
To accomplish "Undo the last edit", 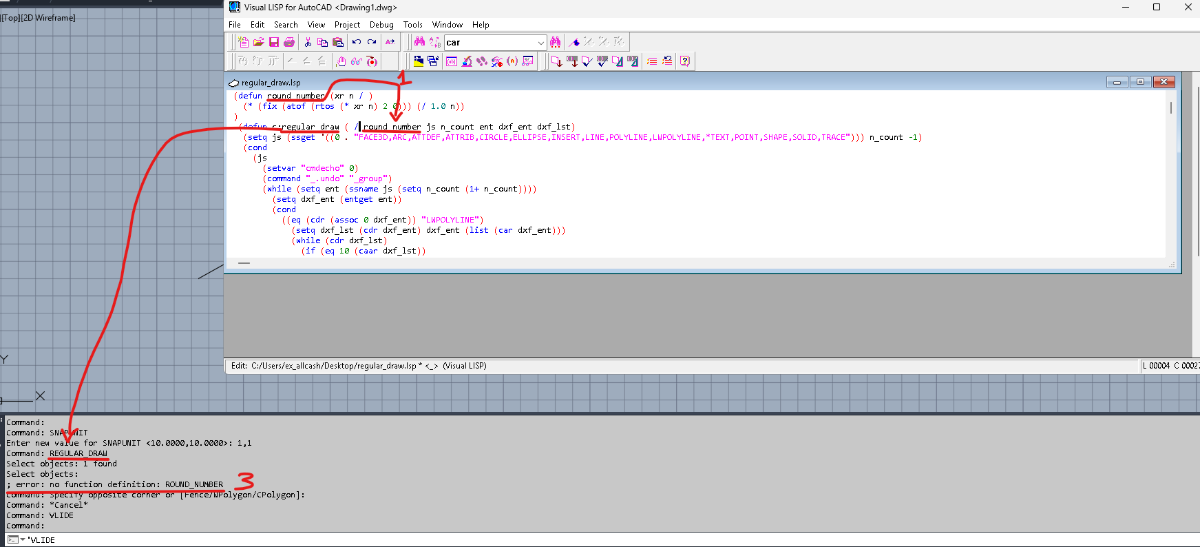I will (x=357, y=42).
